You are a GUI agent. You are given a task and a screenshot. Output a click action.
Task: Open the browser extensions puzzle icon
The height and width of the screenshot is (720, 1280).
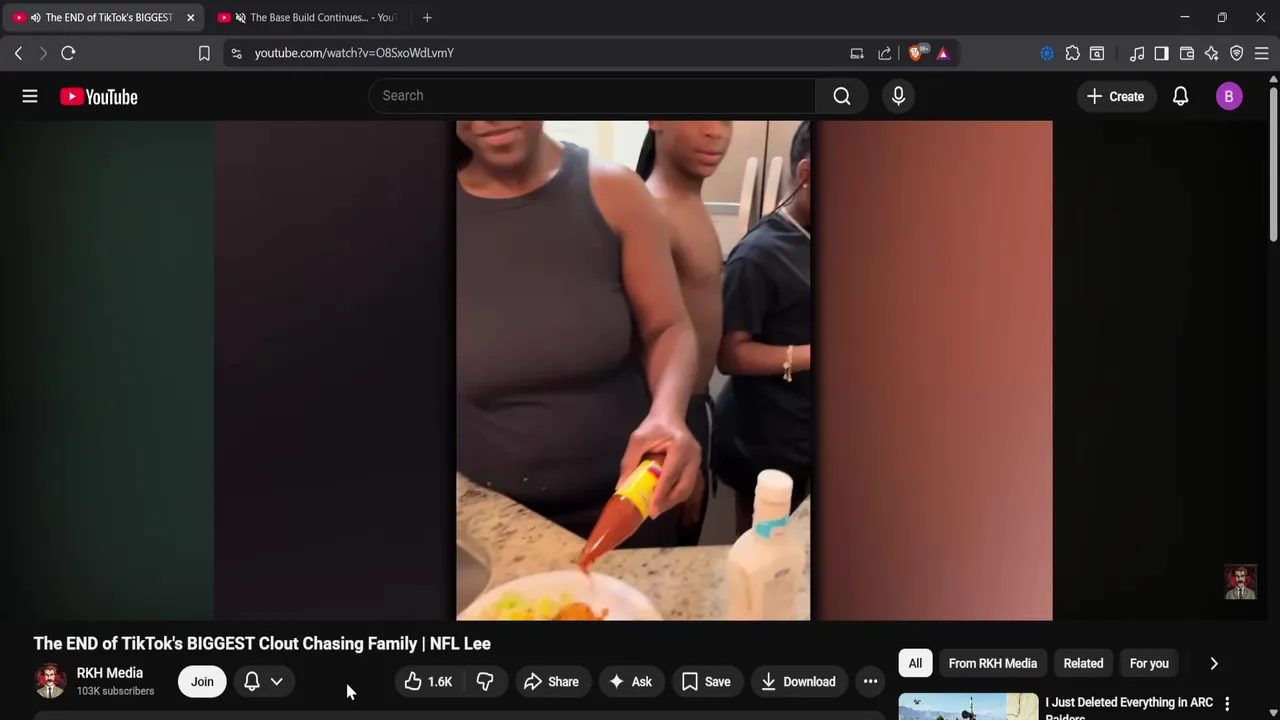(1072, 53)
